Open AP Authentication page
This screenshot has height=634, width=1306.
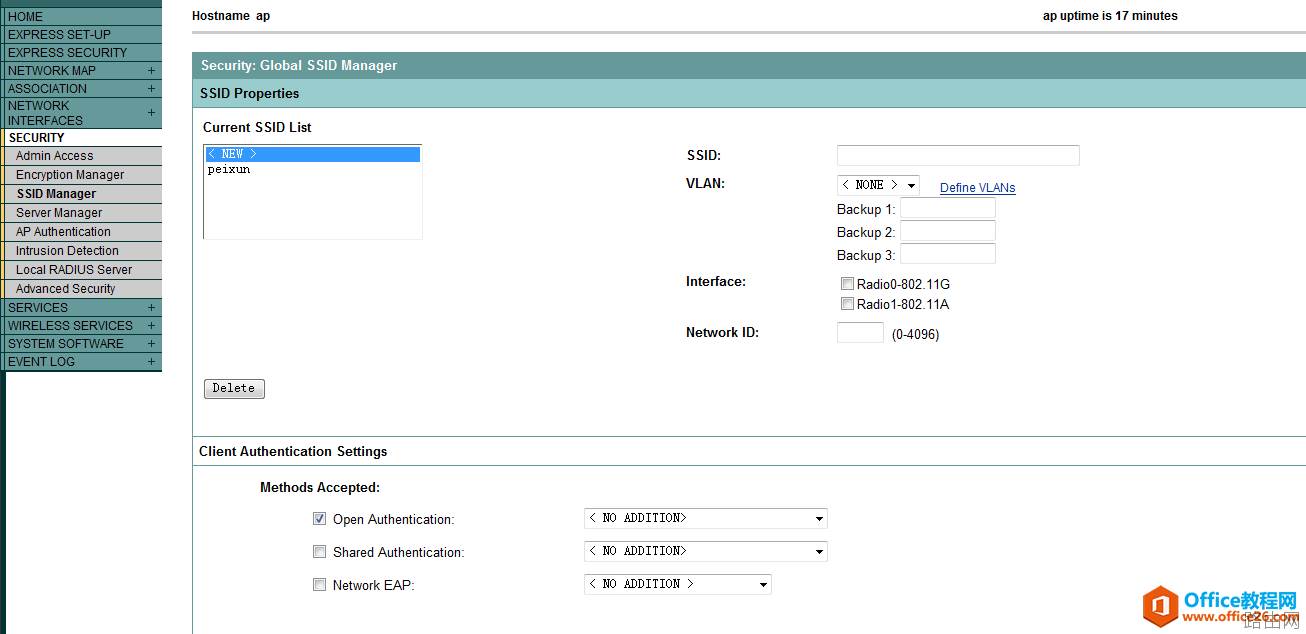point(63,232)
